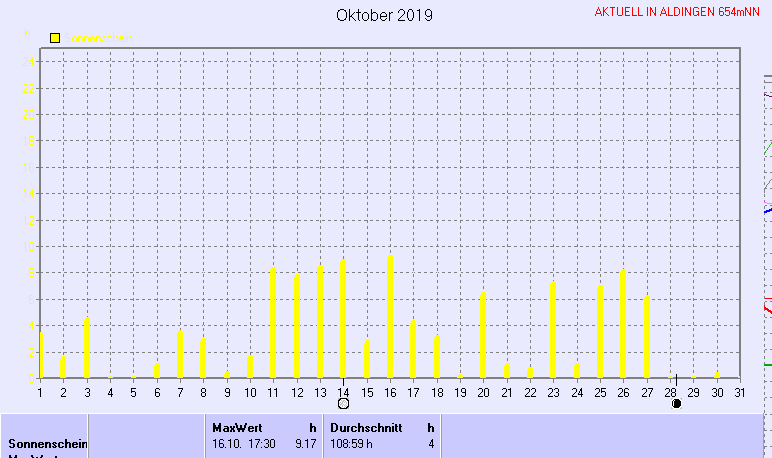Click the 24 label on the hours axis
Image resolution: width=772 pixels, height=458 pixels.
coord(30,62)
